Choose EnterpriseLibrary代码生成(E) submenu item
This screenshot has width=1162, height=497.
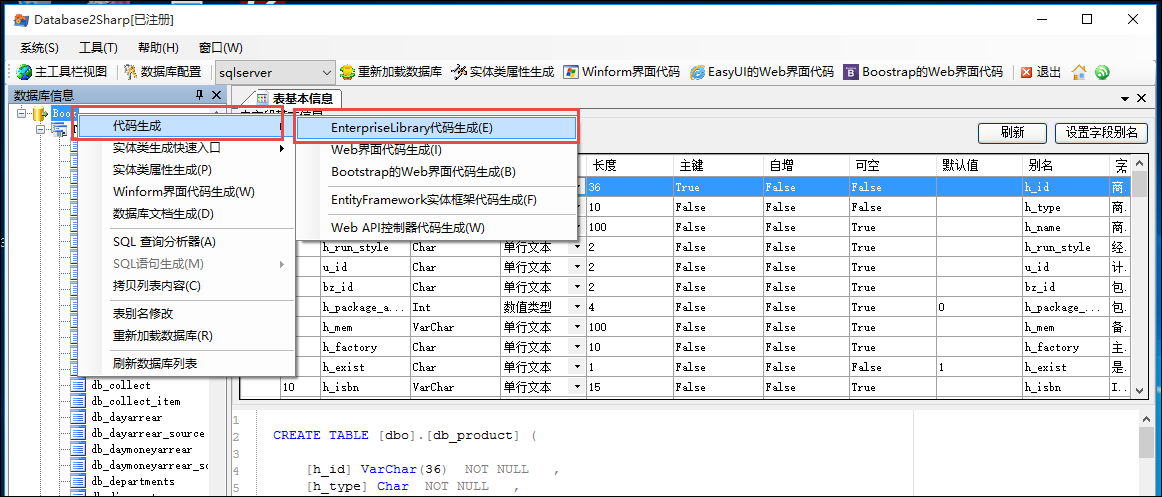436,127
